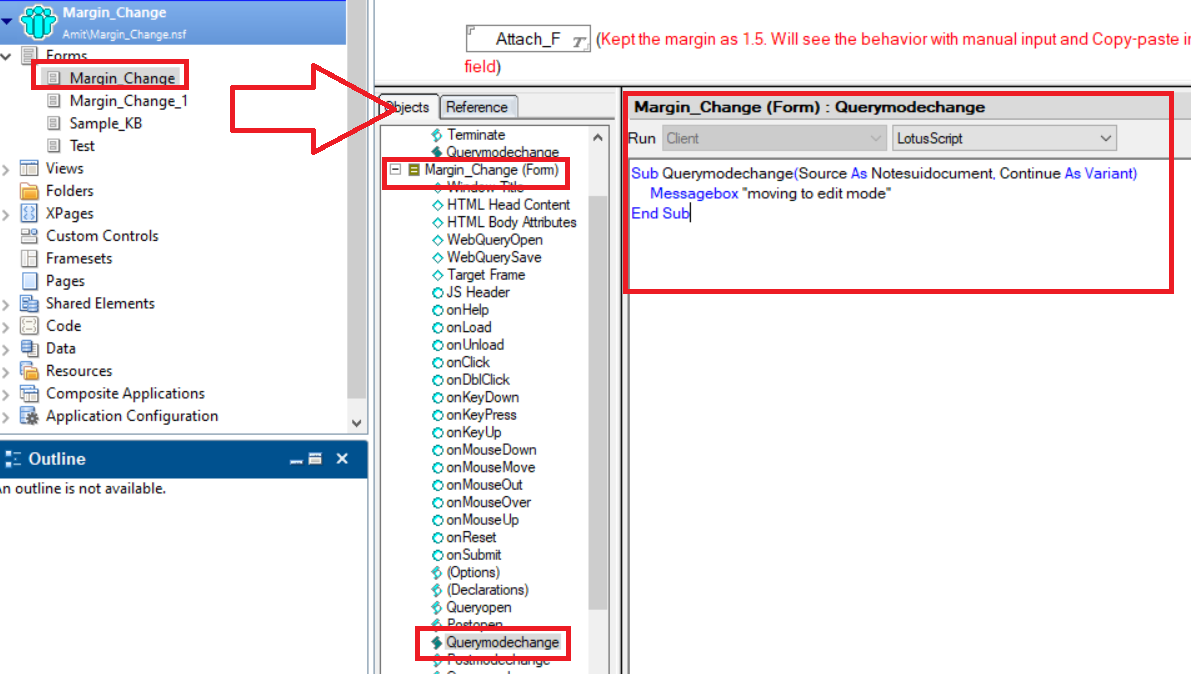Click the Attach_F field on the form
Screen dimensions: 1191x674
528,39
